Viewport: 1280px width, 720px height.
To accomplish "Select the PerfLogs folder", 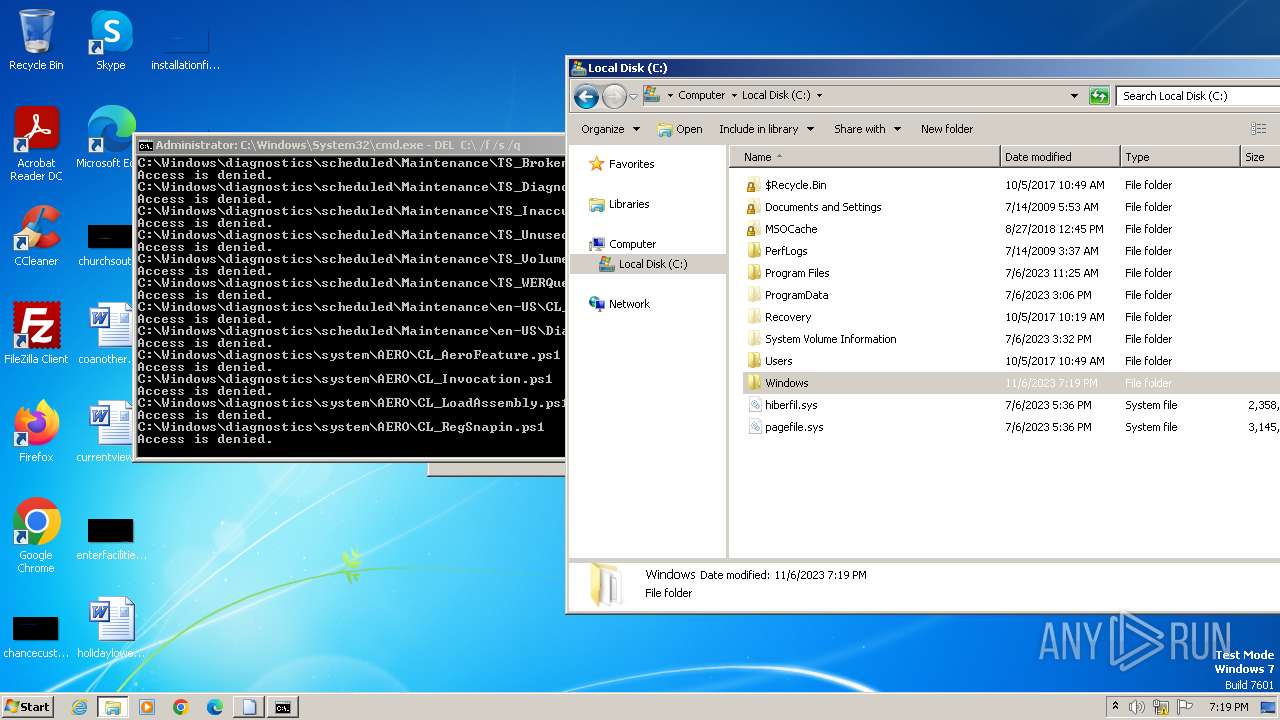I will pos(776,251).
